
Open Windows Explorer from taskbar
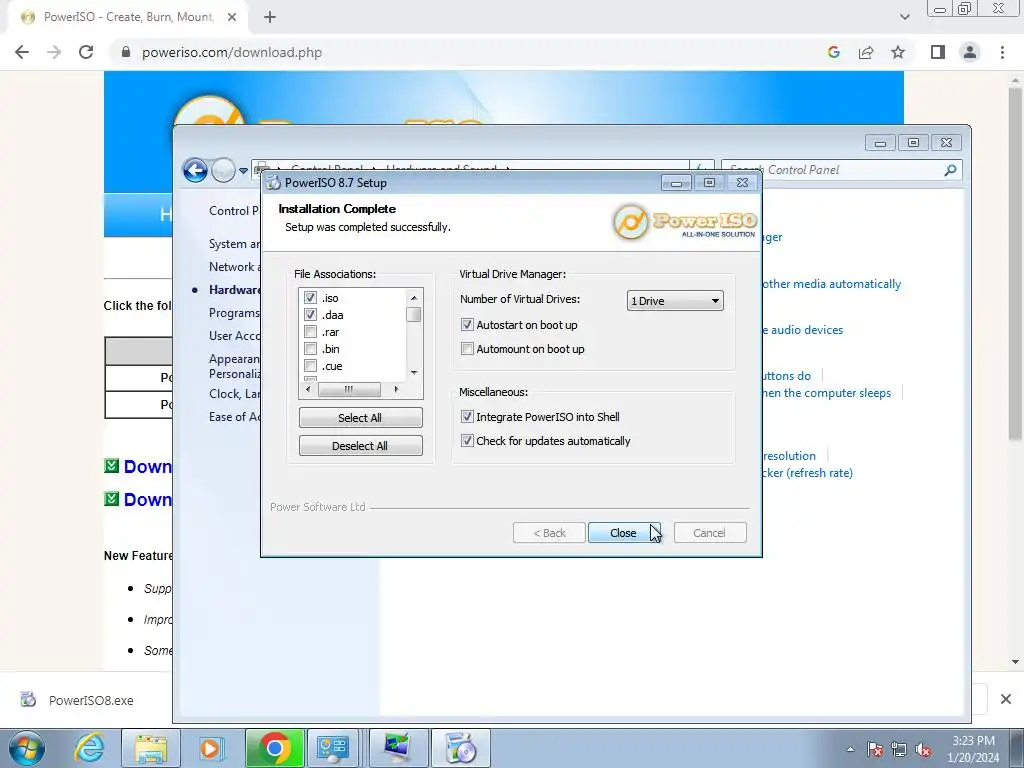151,748
